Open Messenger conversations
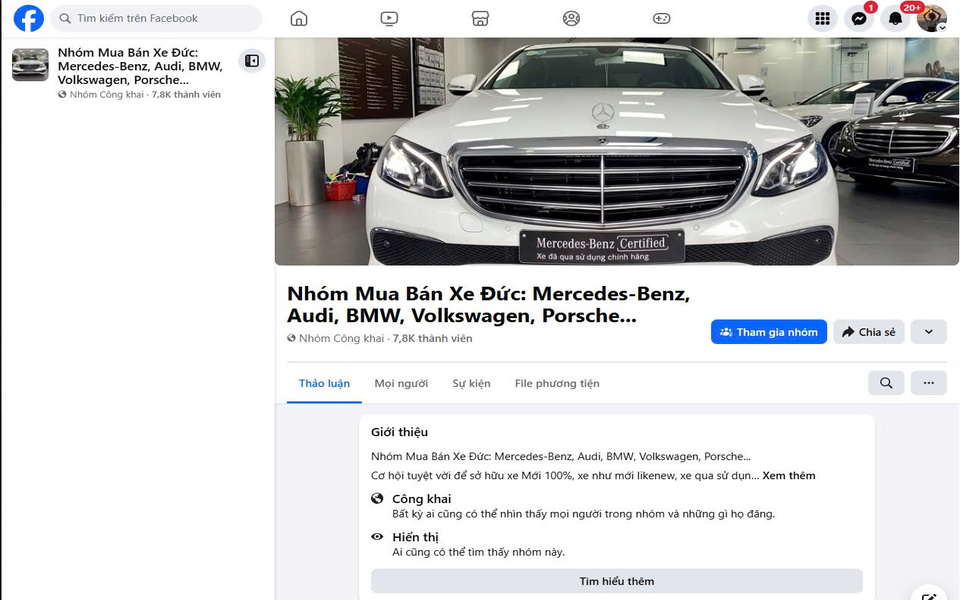The height and width of the screenshot is (600, 960). [858, 18]
